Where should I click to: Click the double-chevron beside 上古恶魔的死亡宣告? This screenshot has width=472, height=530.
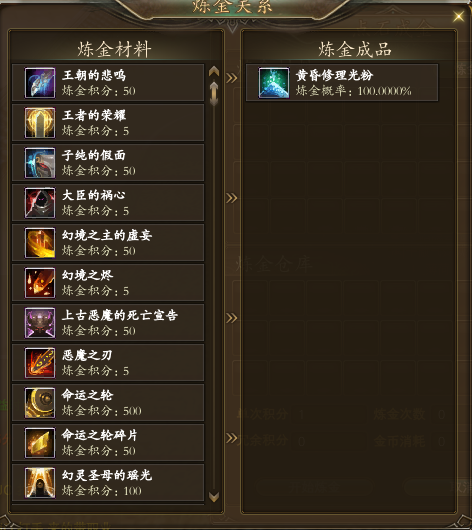point(232,318)
